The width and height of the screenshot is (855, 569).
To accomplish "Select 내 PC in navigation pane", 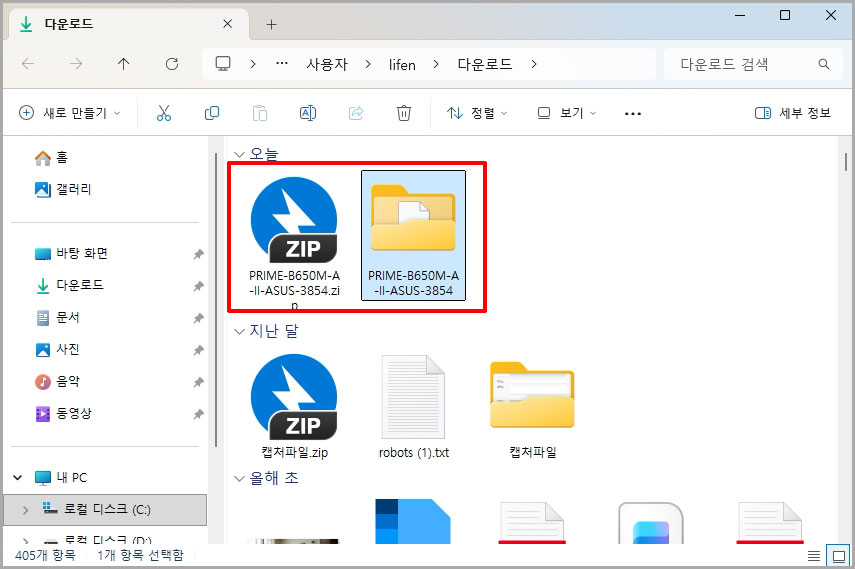I will point(61,477).
